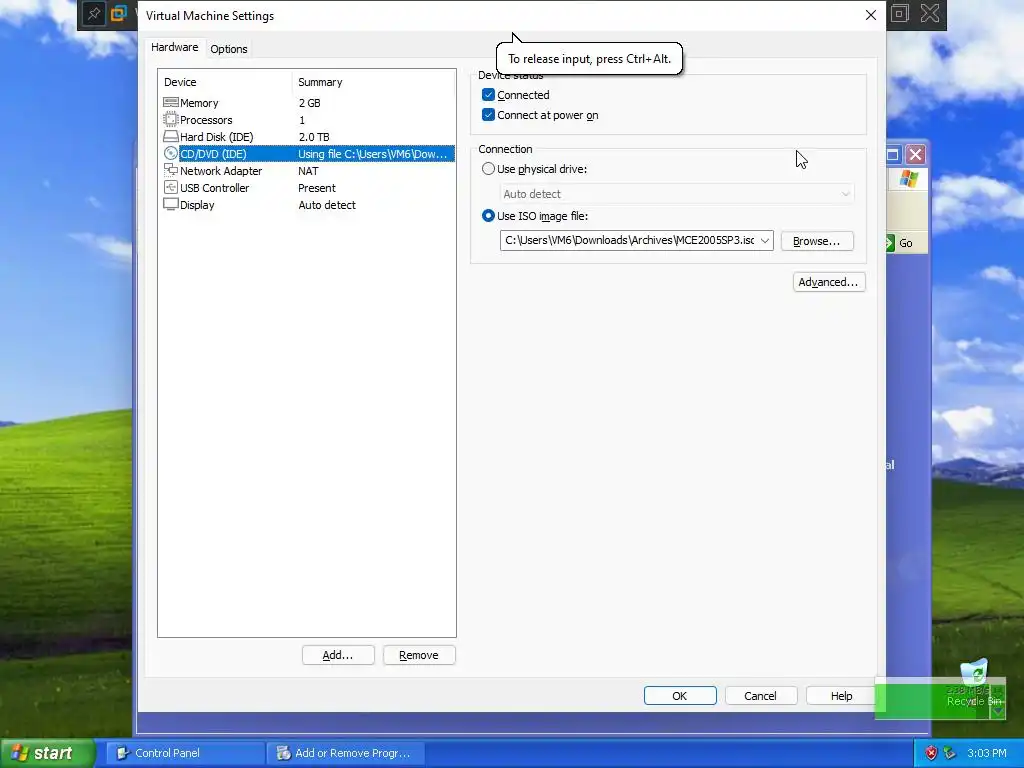Image resolution: width=1024 pixels, height=768 pixels.
Task: Click Auto detect display summary text
Action: click(x=327, y=204)
